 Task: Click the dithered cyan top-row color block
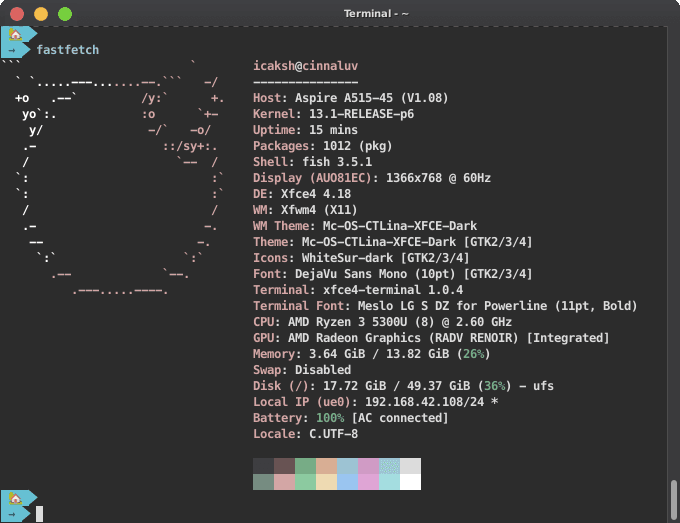click(389, 466)
